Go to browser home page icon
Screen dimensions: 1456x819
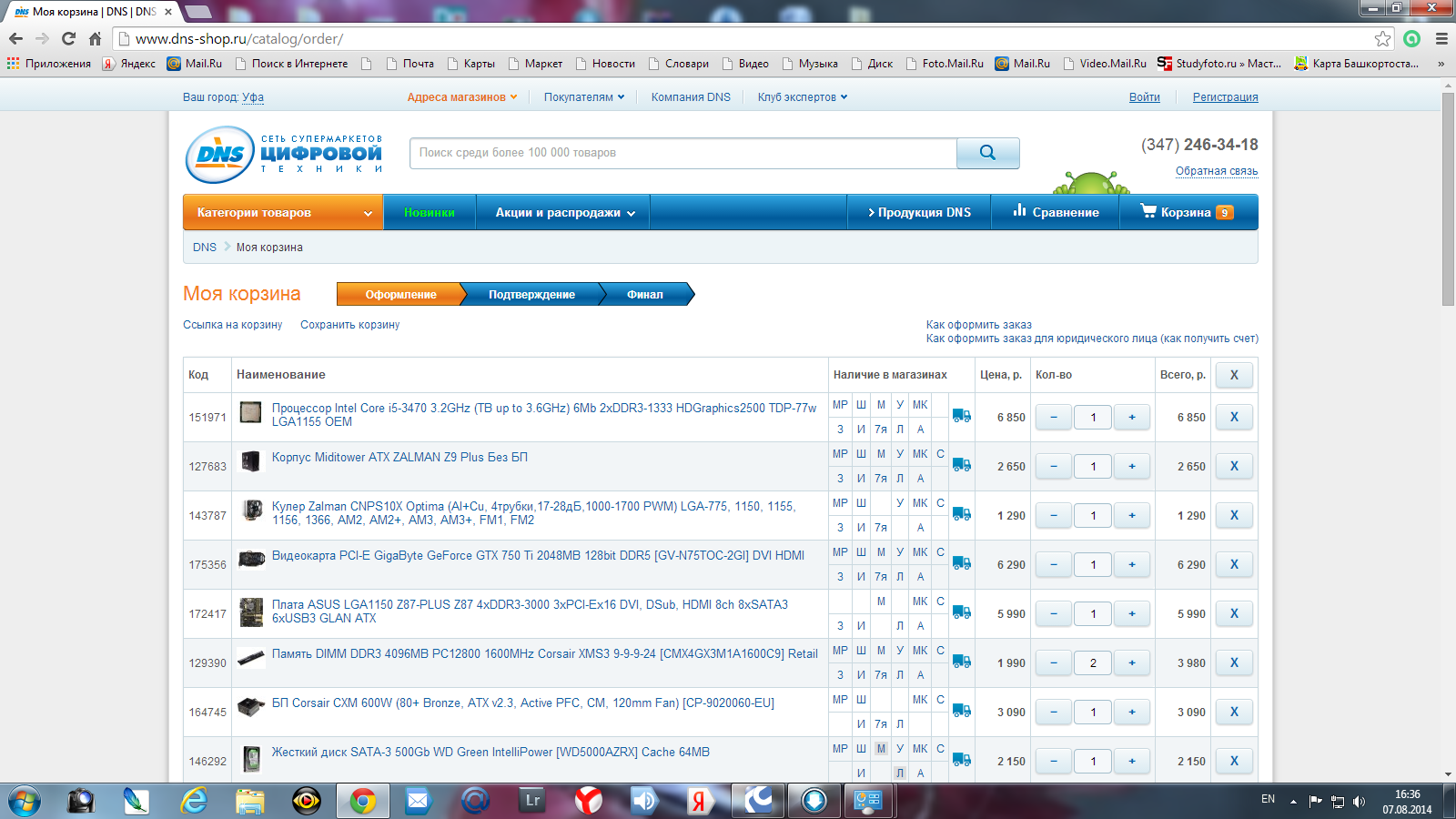tap(95, 38)
